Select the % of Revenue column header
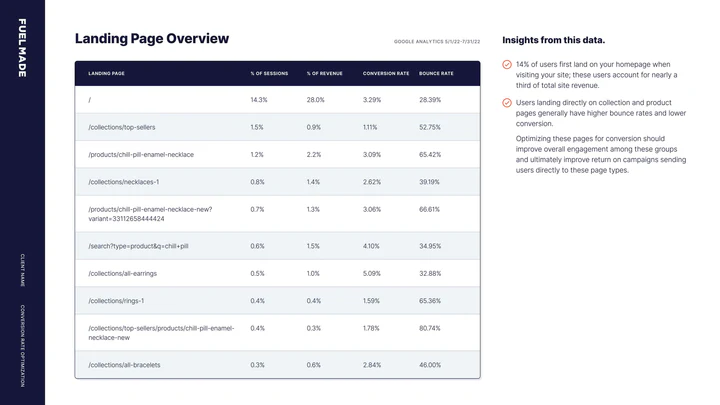 coord(323,73)
